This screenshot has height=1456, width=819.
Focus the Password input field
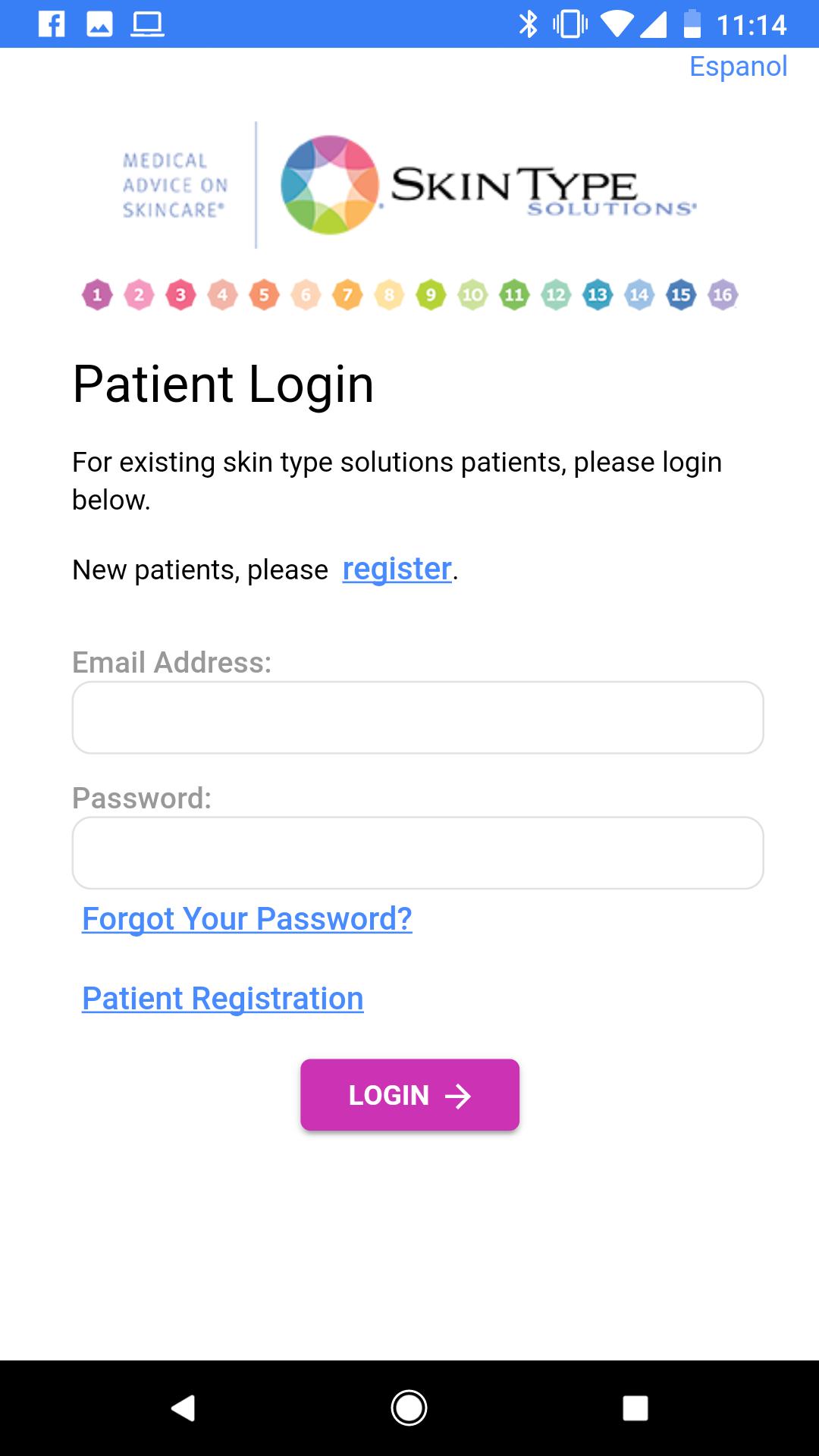418,853
